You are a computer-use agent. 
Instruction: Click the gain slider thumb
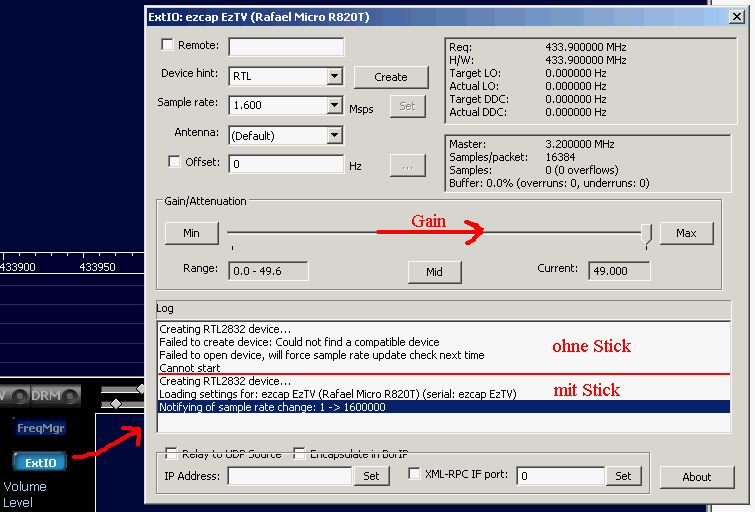(646, 235)
